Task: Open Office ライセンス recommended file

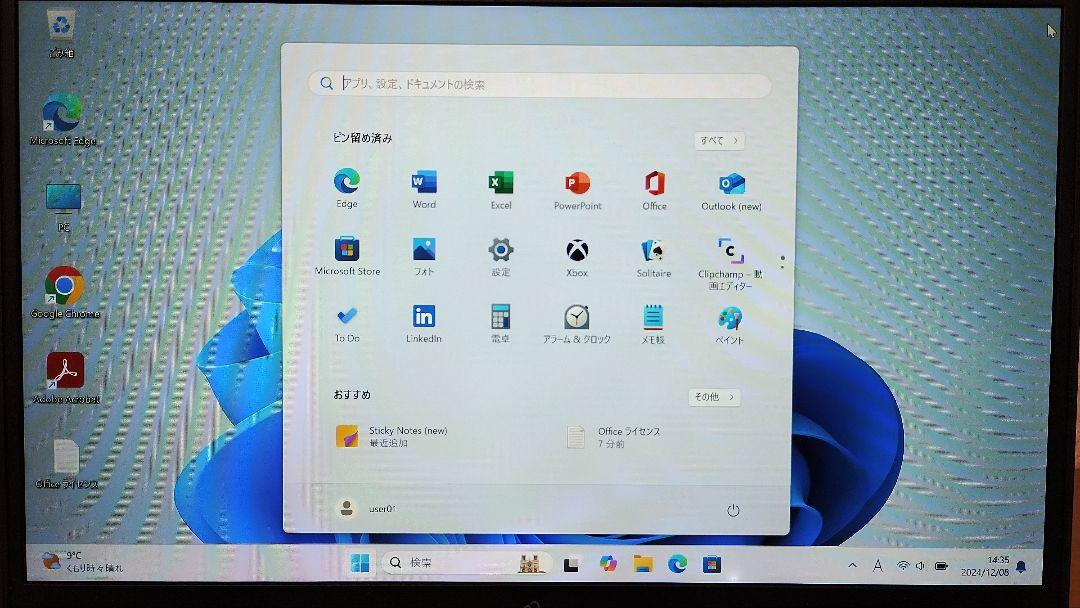Action: (x=613, y=437)
